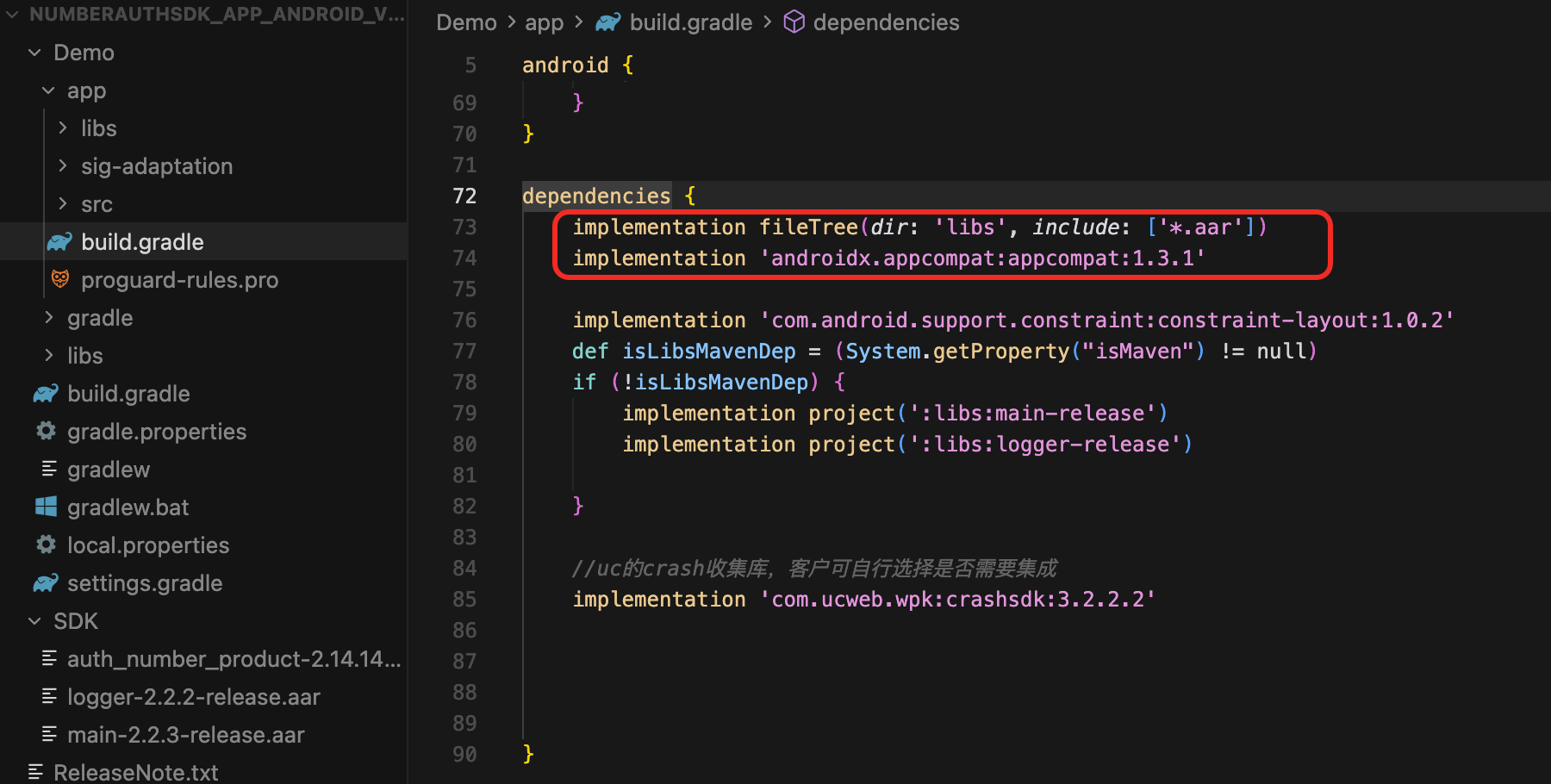
Task: Click the logger-2.2.2-release.aar file icon
Action: click(49, 696)
